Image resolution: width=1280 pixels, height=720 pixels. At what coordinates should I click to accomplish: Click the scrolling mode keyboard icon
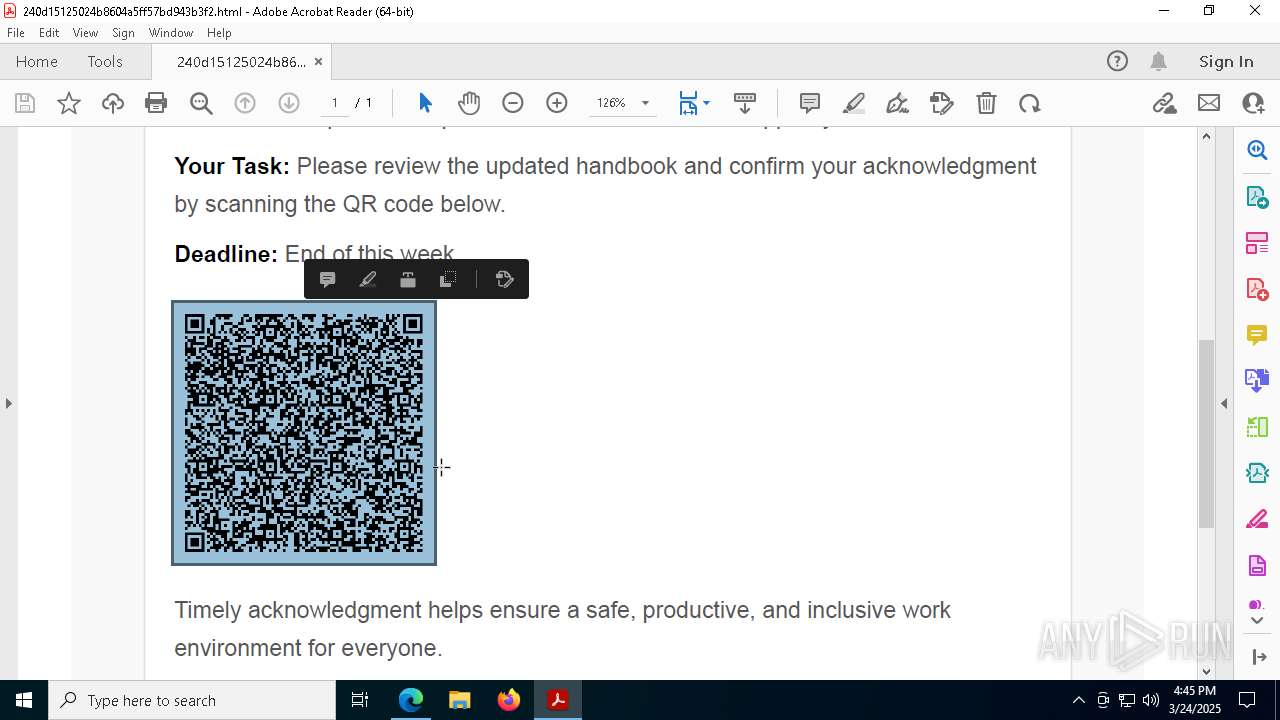pos(745,103)
